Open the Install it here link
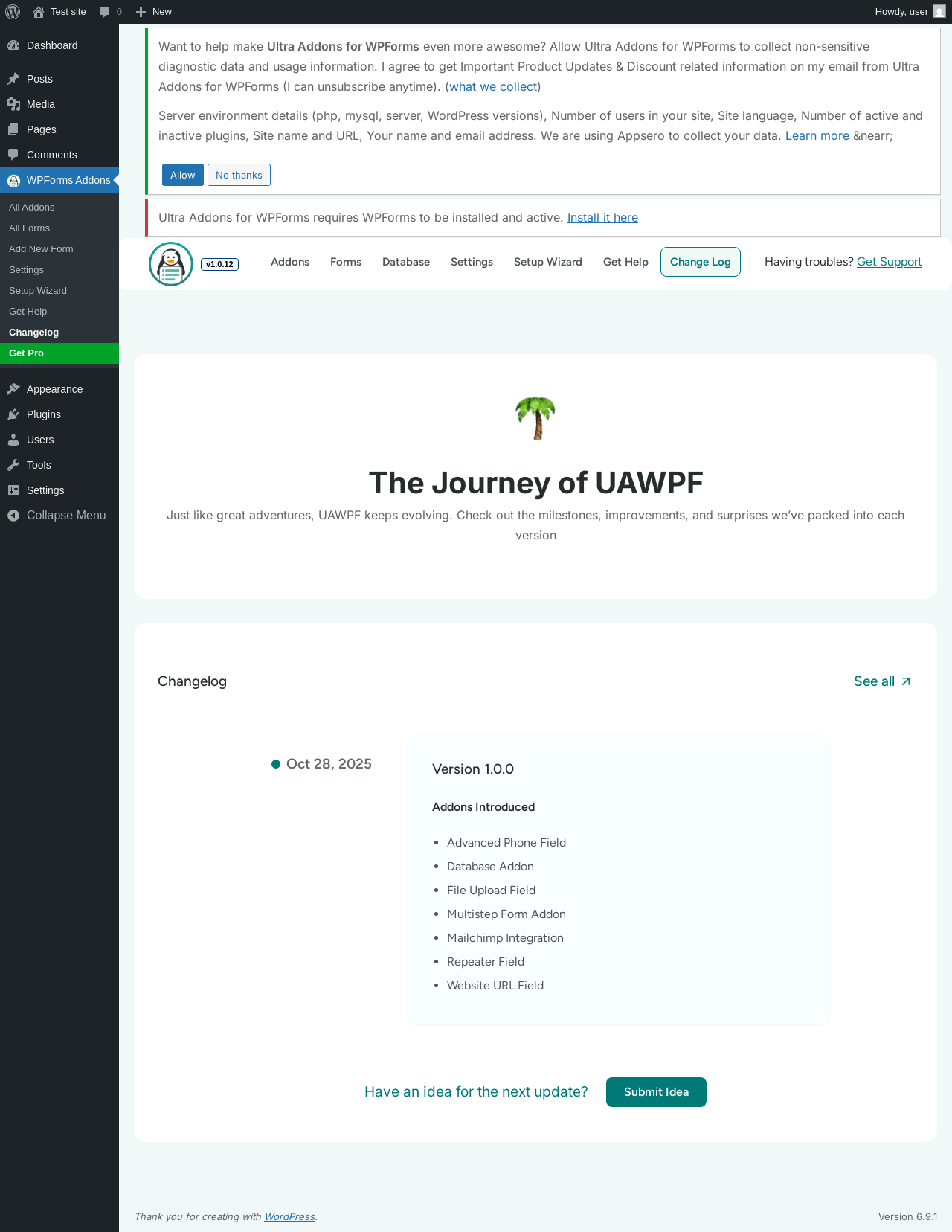The width and height of the screenshot is (952, 1232). pyautogui.click(x=602, y=217)
